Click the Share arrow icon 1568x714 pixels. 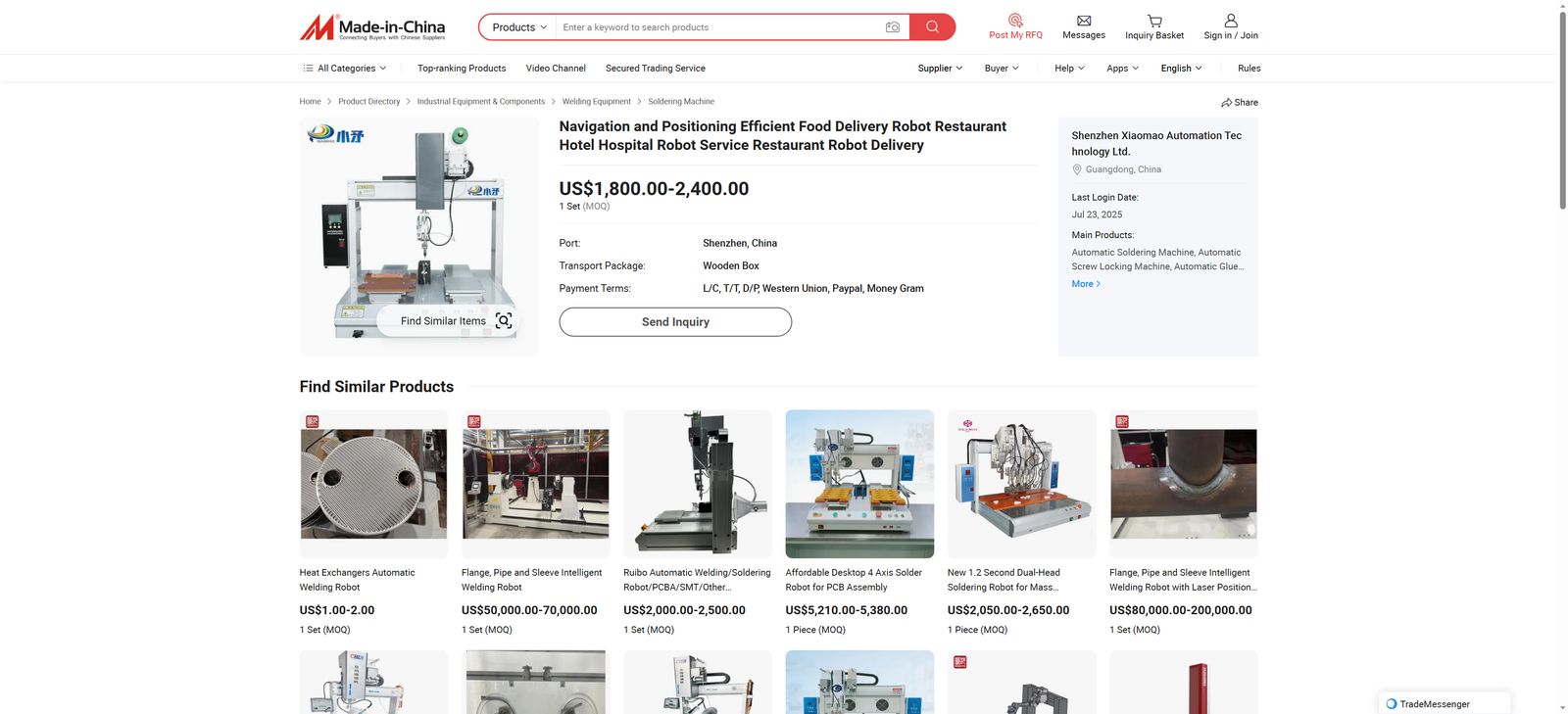tap(1226, 103)
